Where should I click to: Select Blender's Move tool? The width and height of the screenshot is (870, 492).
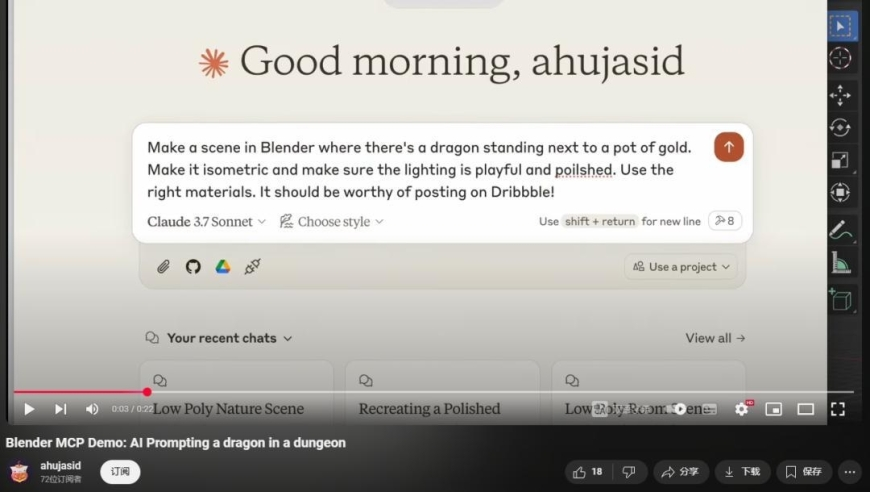coord(841,95)
